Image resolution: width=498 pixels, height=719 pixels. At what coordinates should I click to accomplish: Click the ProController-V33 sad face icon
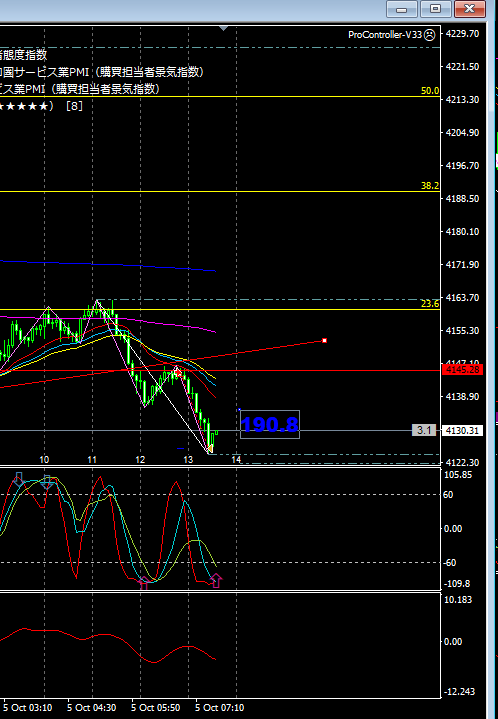click(x=430, y=35)
